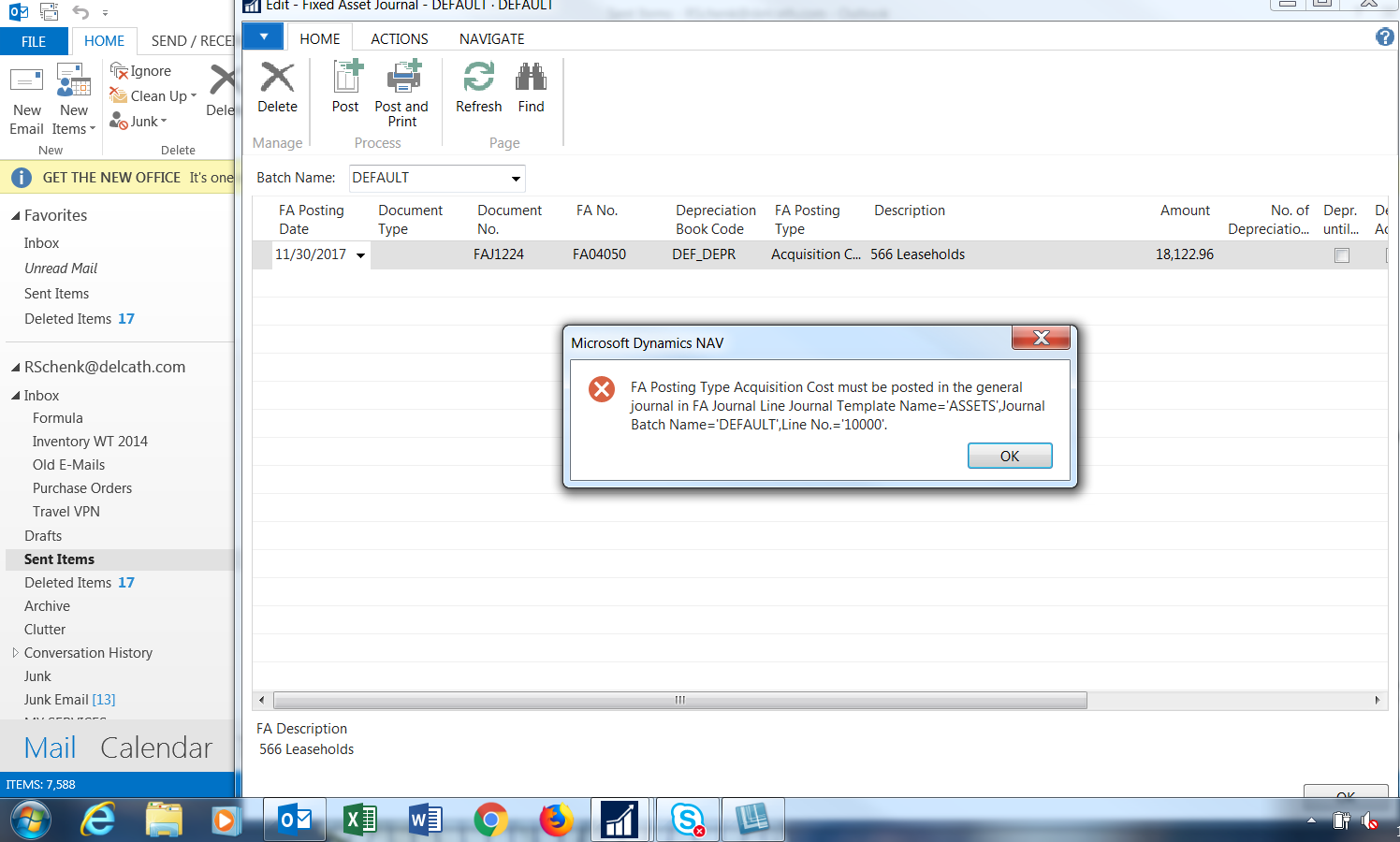
Task: Open the FA Posting Date picker arrow
Action: coord(360,255)
